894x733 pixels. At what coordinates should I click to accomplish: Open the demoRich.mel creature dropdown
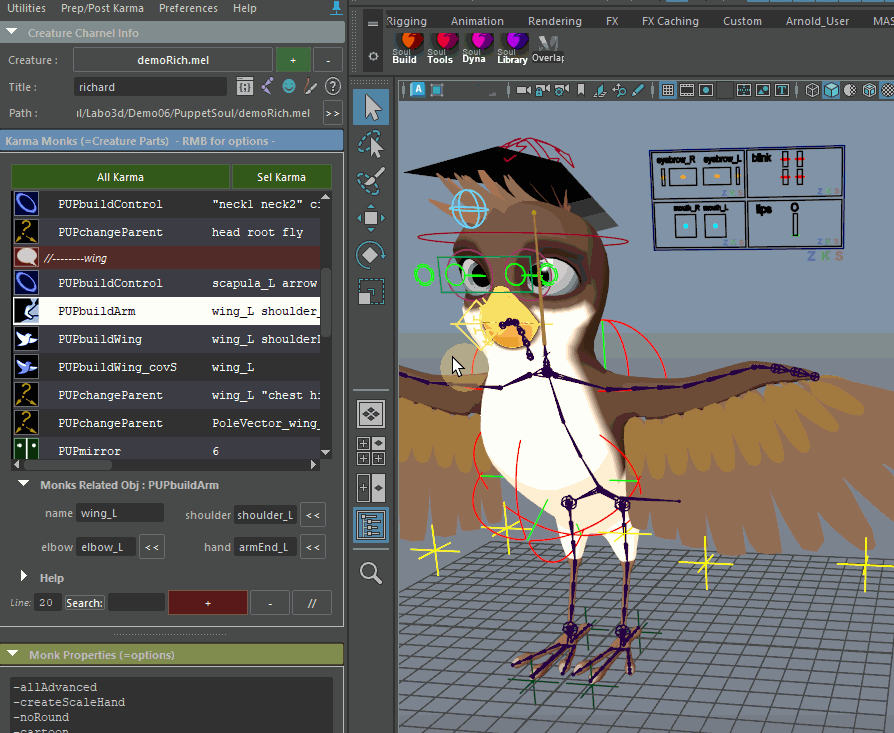173,60
